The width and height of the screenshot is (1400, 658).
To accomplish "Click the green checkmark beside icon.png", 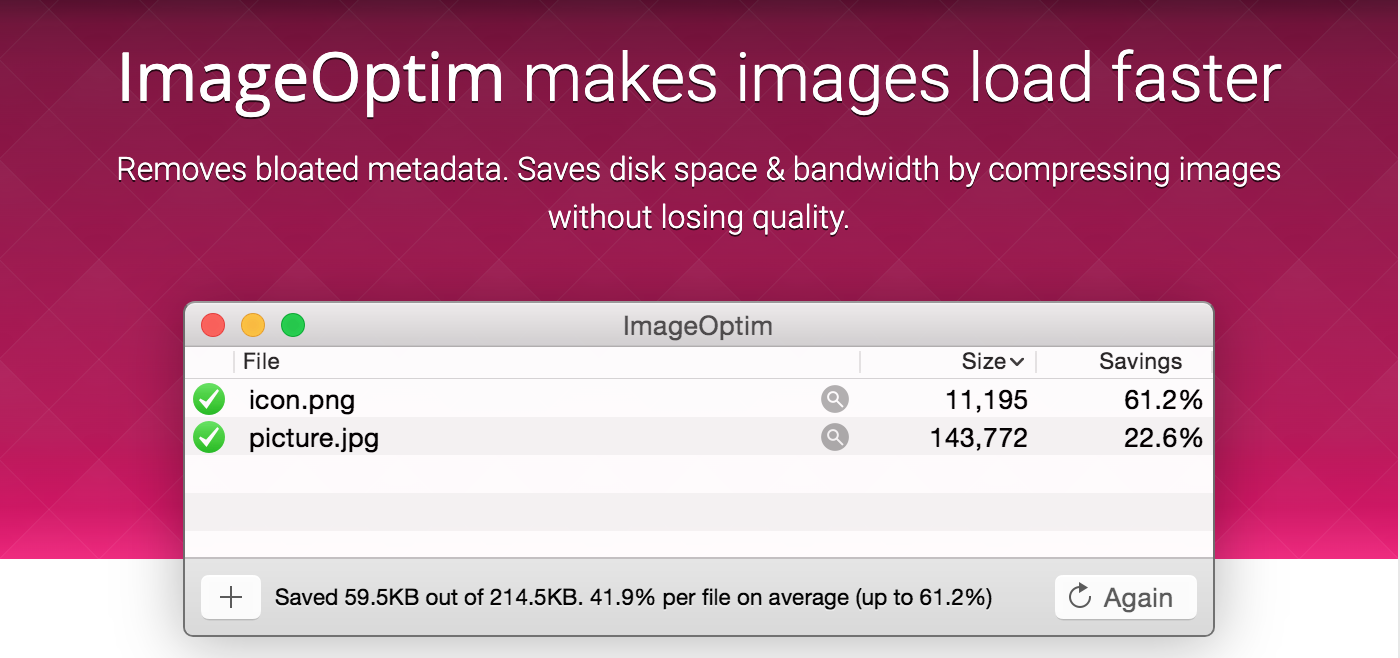I will (x=209, y=400).
